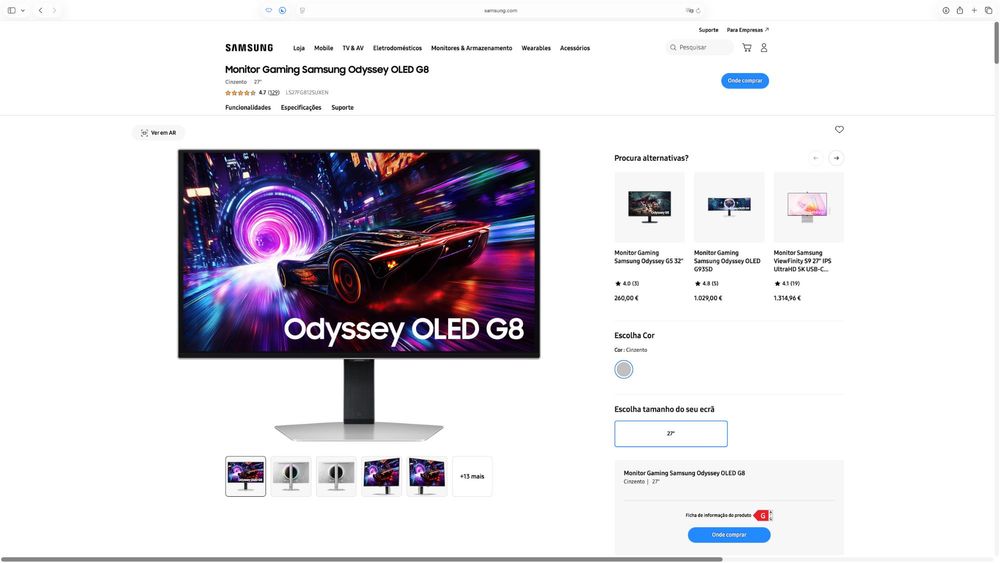The height and width of the screenshot is (563, 1000).
Task: Click the vertical page scrollbar
Action: click(x=996, y=43)
